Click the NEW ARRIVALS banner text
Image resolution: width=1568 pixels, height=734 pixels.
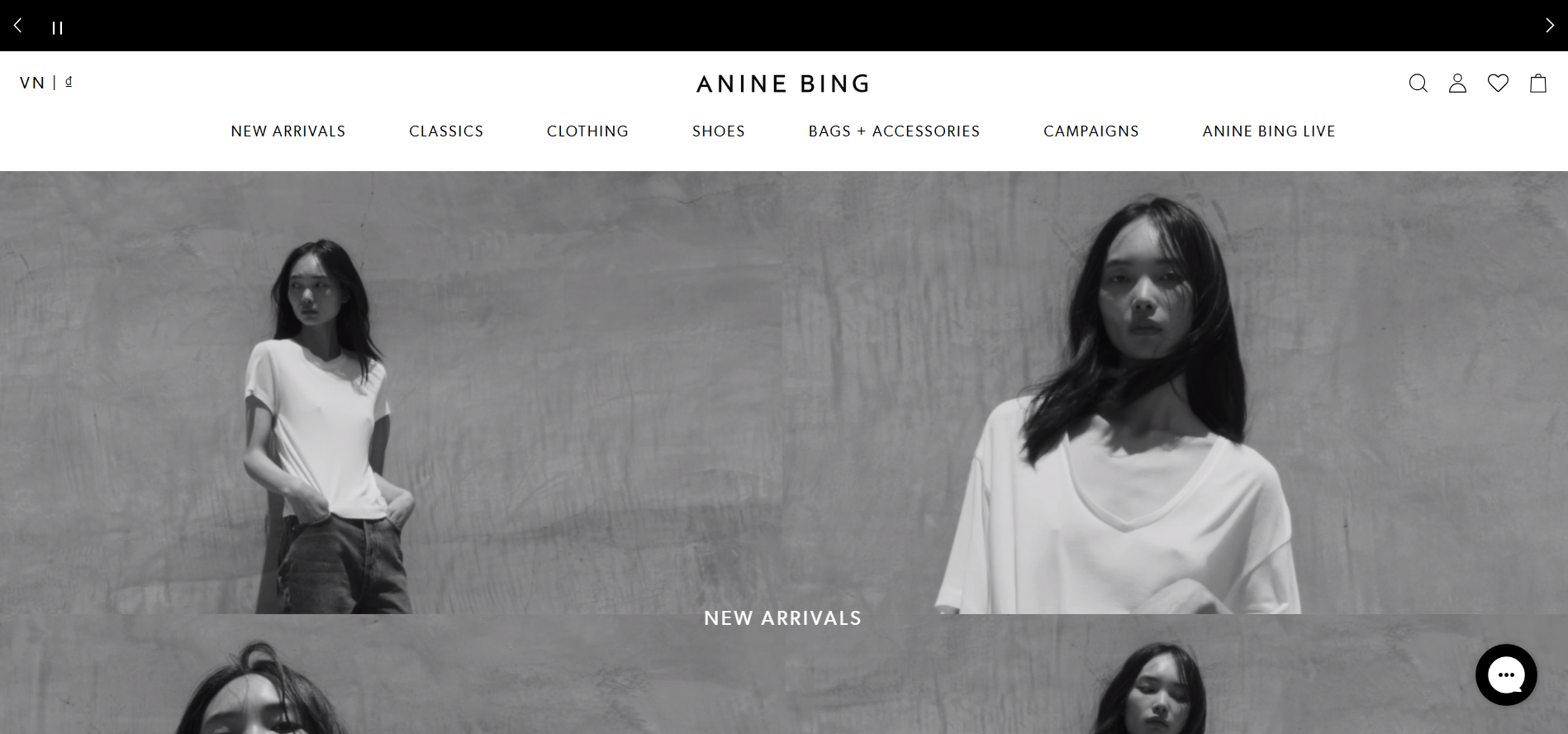[x=783, y=618]
